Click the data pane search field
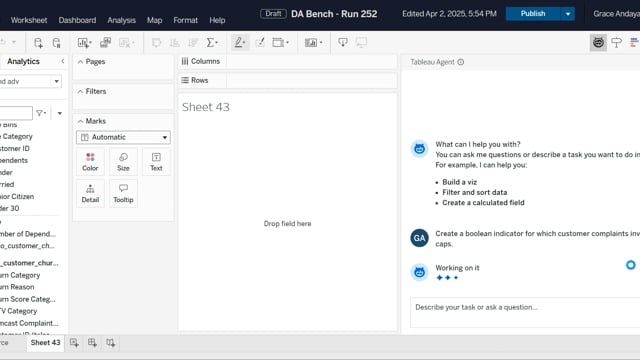The width and height of the screenshot is (640, 360). 16,113
